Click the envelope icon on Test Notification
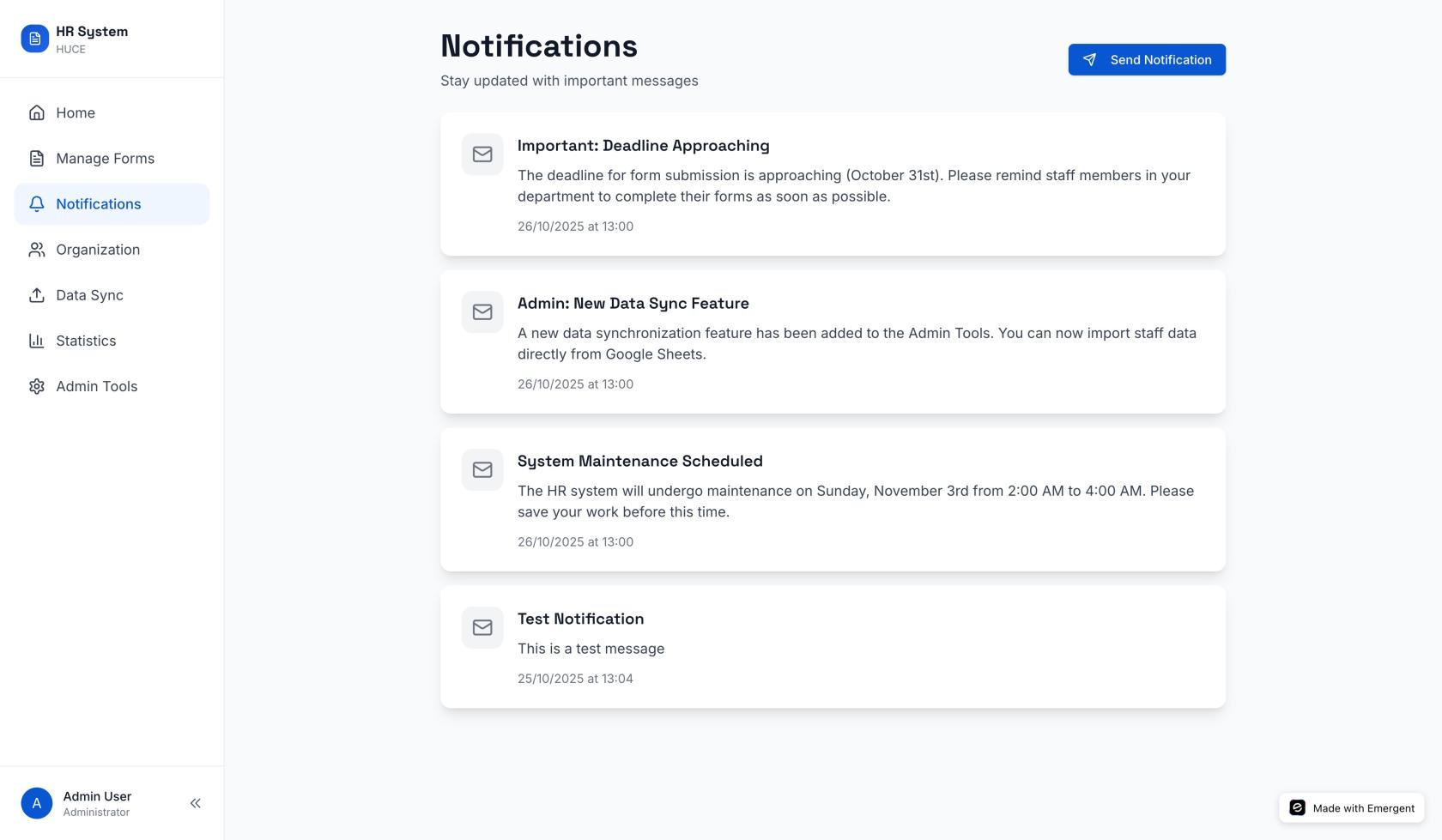Viewport: 1442px width, 840px height. coord(482,628)
